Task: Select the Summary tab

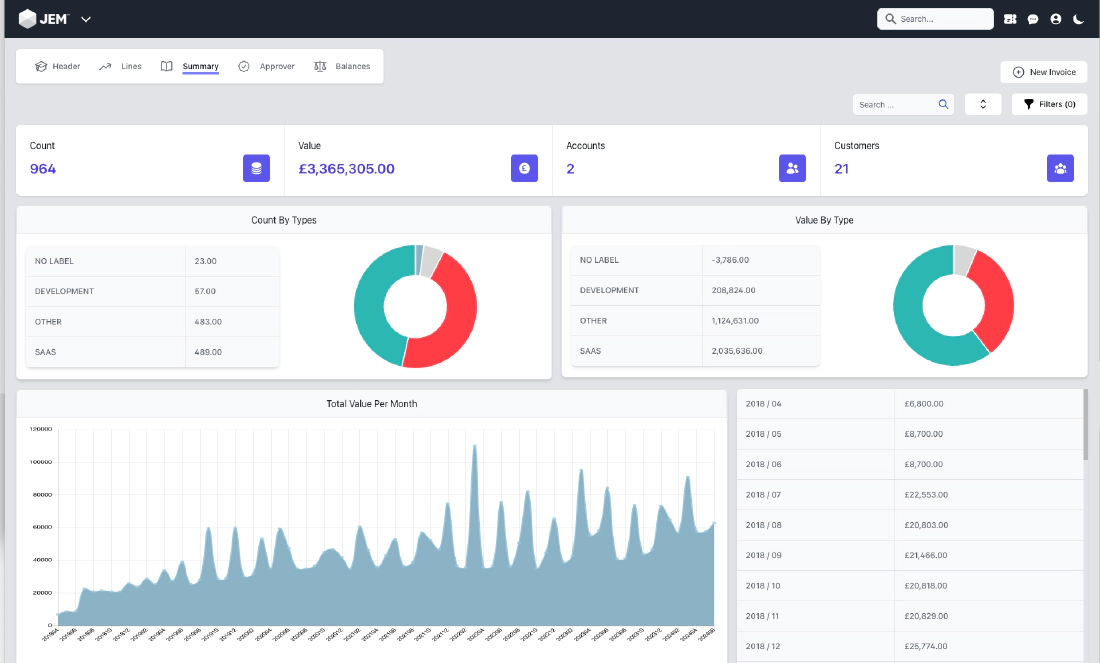Action: click(x=190, y=66)
